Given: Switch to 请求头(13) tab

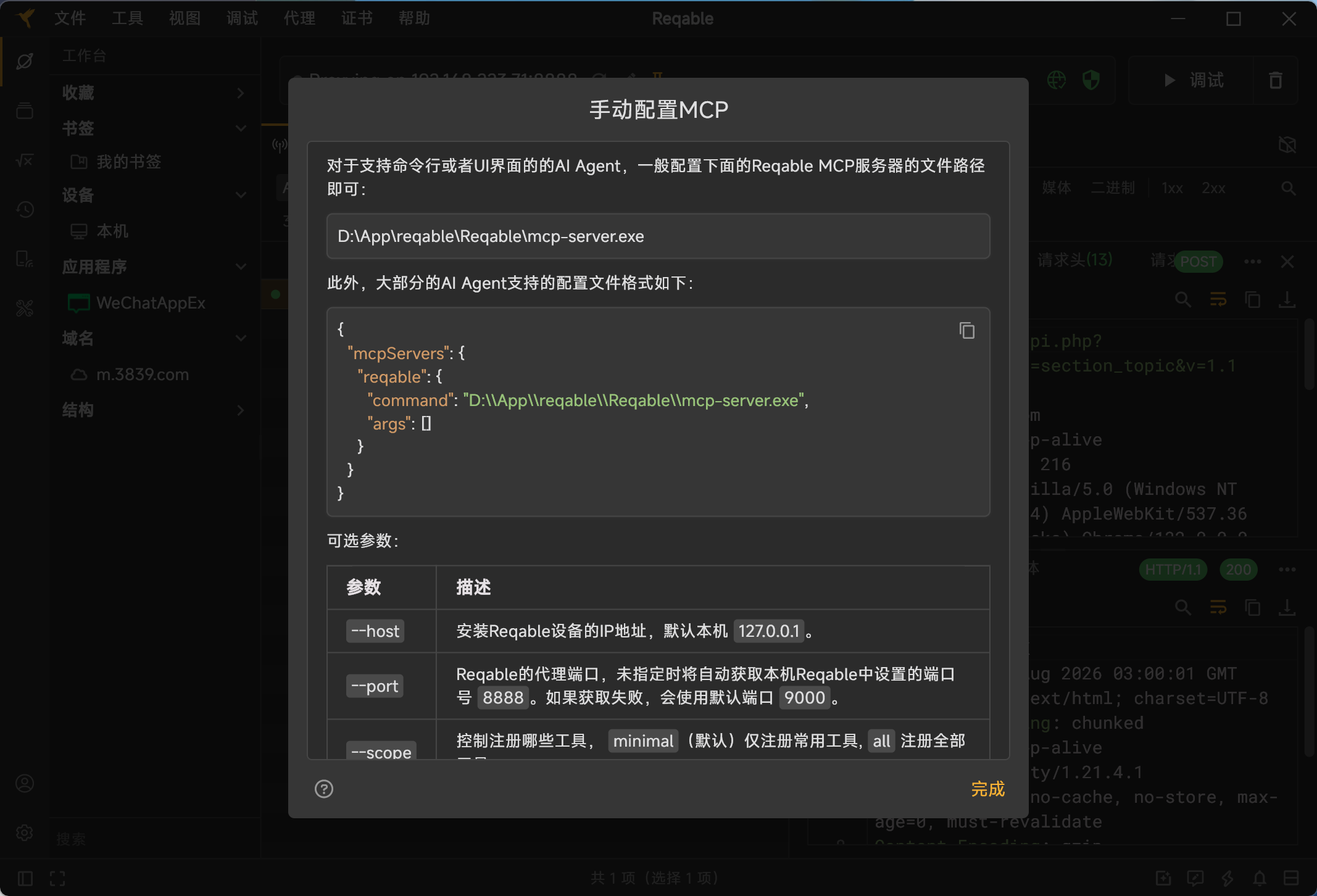Looking at the screenshot, I should tap(1074, 260).
